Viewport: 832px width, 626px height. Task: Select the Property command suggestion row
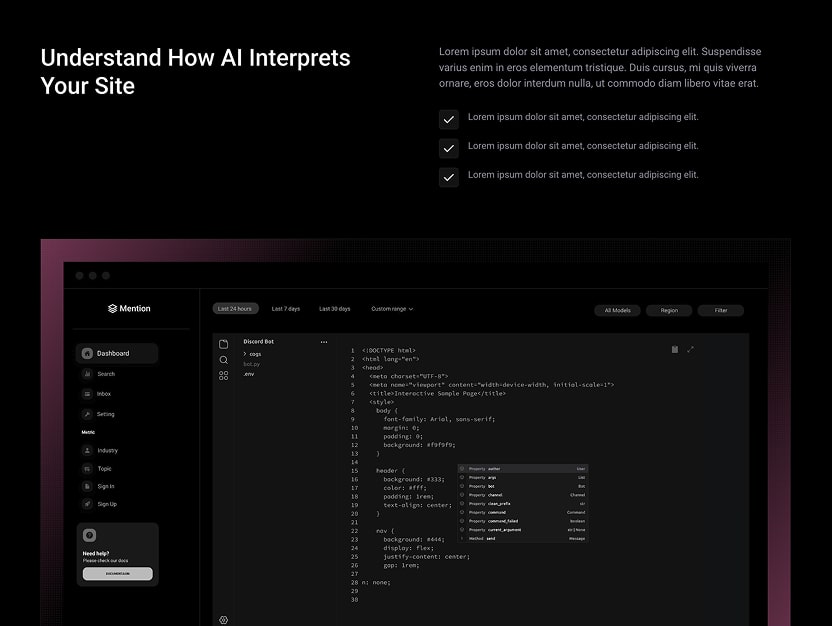tap(523, 512)
